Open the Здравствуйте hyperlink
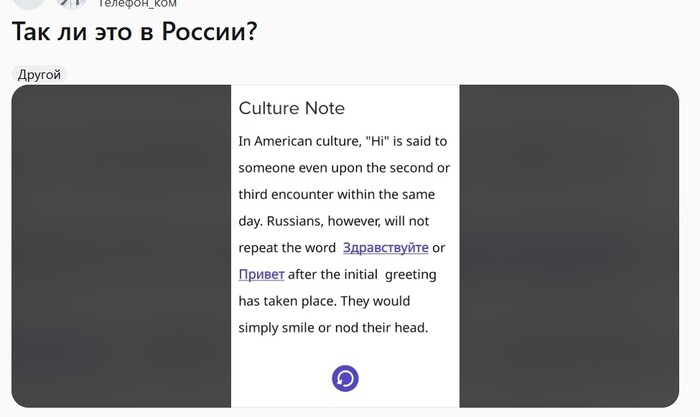 (386, 248)
